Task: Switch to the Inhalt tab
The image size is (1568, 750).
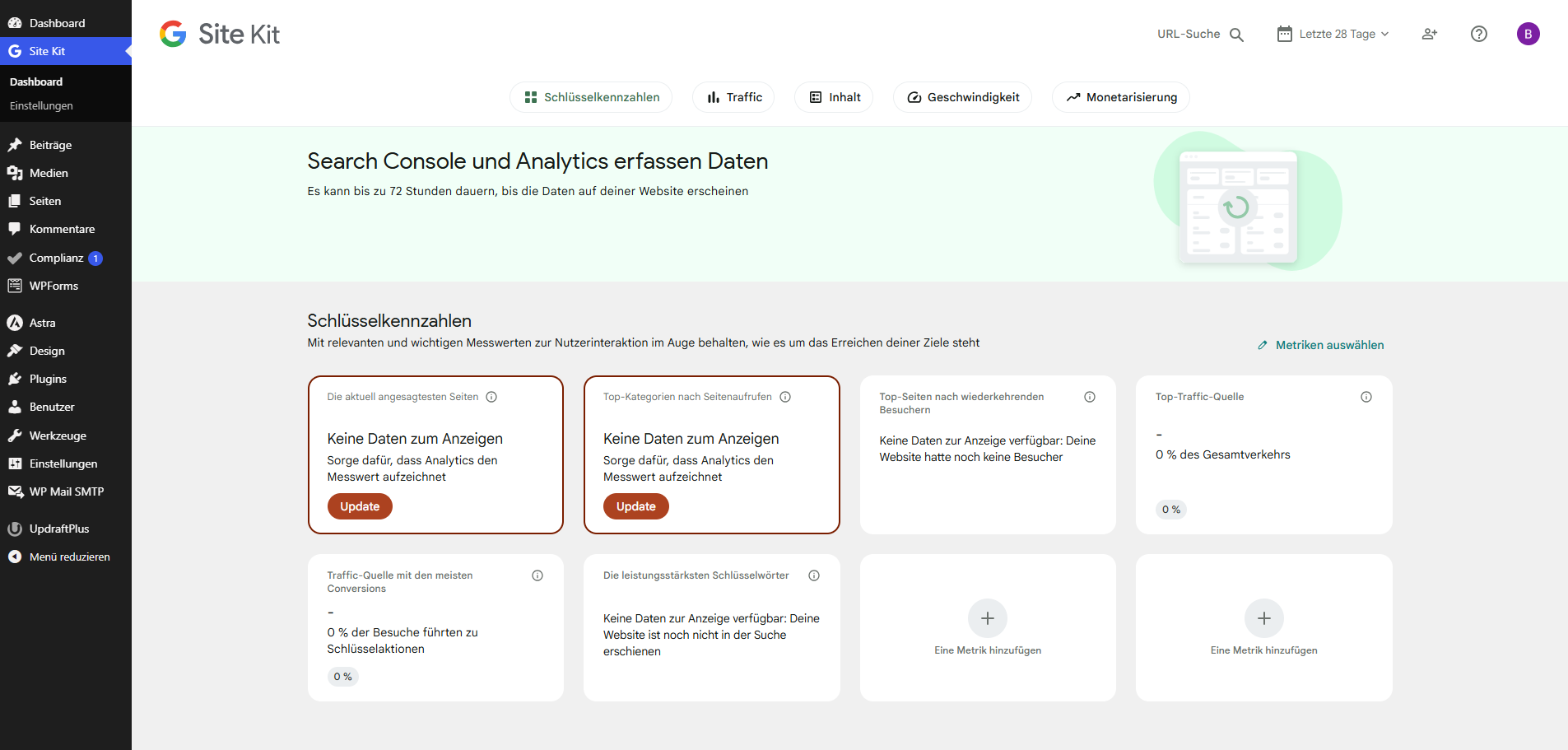Action: [834, 97]
